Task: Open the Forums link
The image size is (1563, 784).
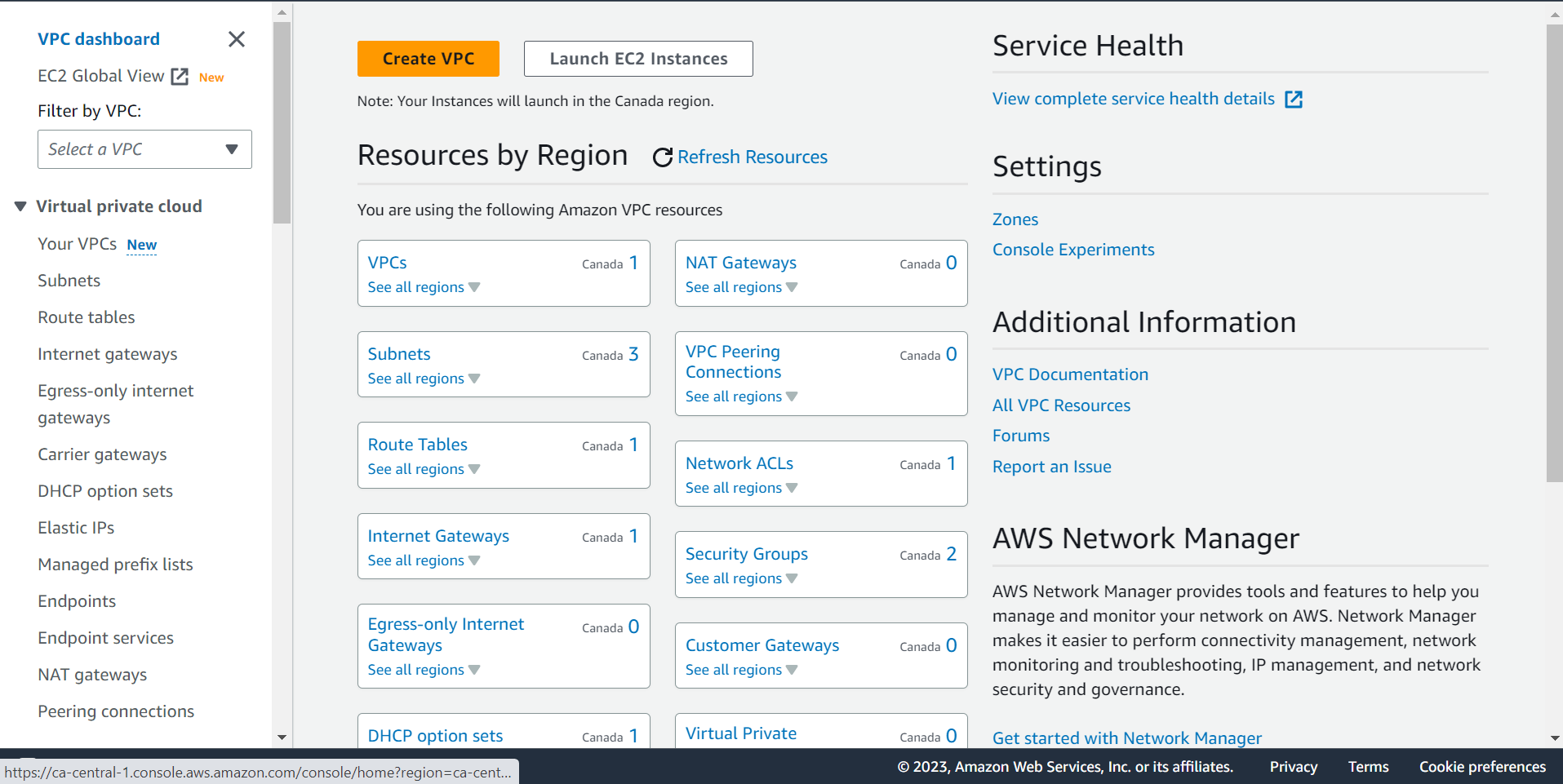Action: (x=1021, y=436)
